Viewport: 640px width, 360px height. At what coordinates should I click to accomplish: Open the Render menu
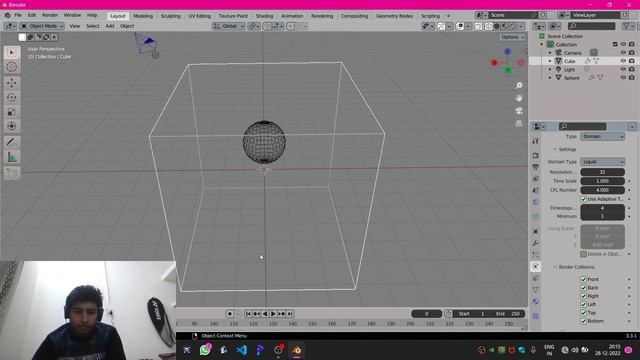50,16
